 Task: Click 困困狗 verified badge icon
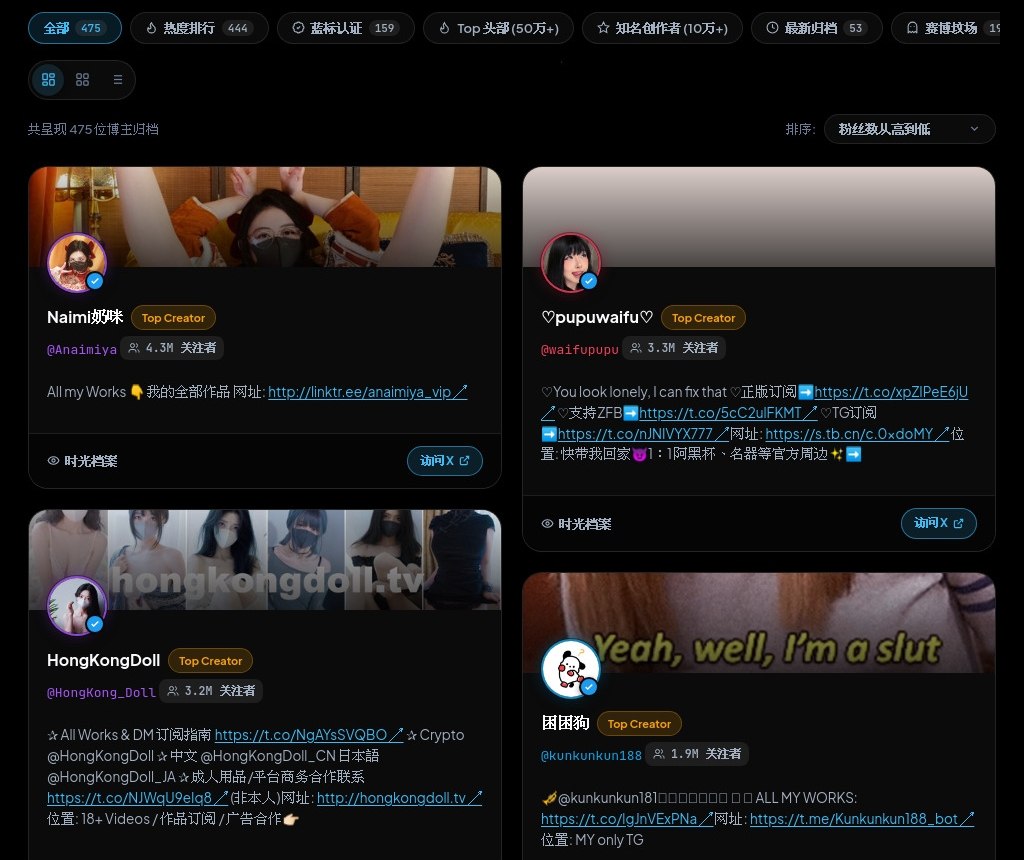coord(589,687)
